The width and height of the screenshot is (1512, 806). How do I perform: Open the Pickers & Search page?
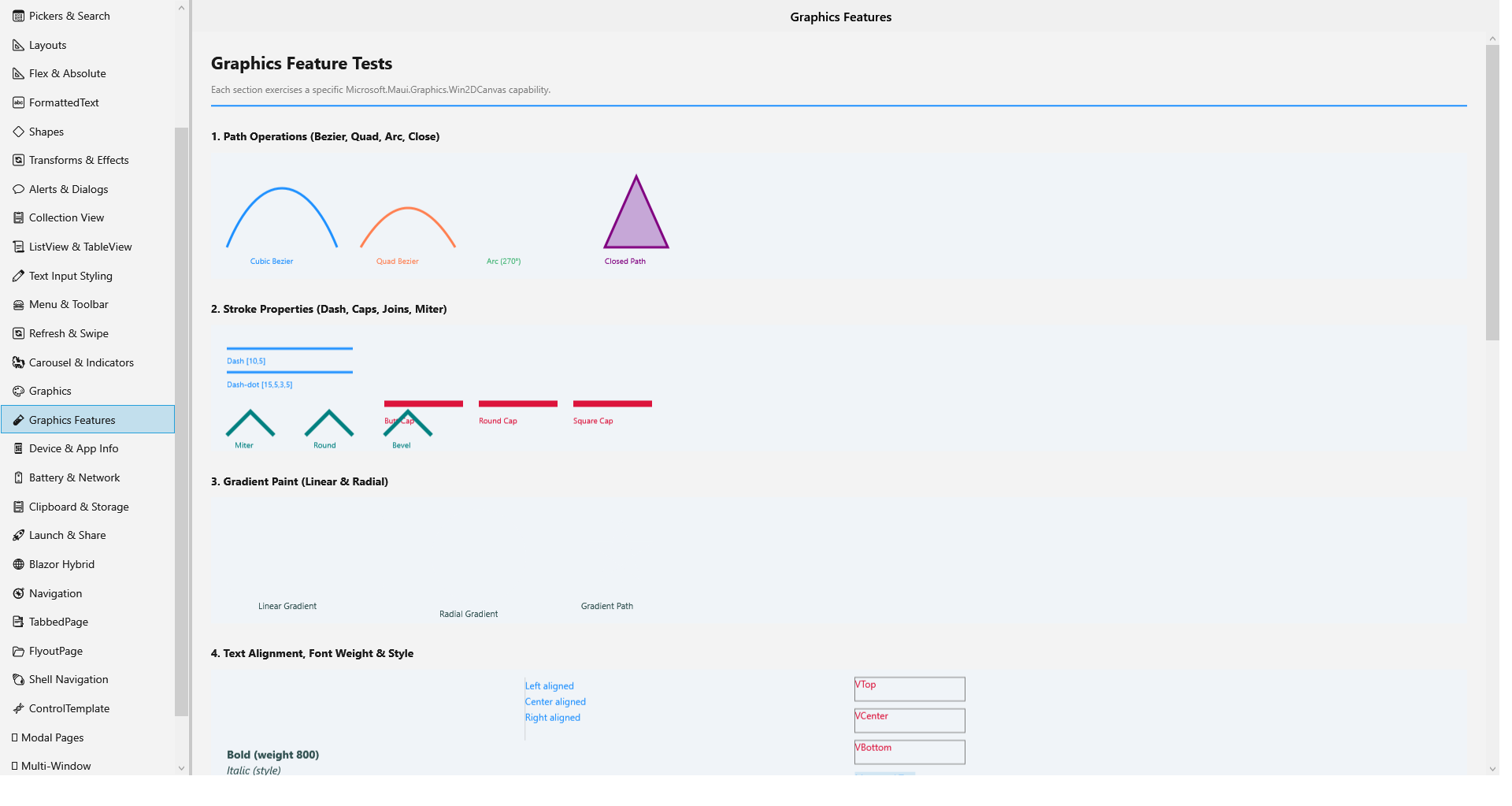87,16
